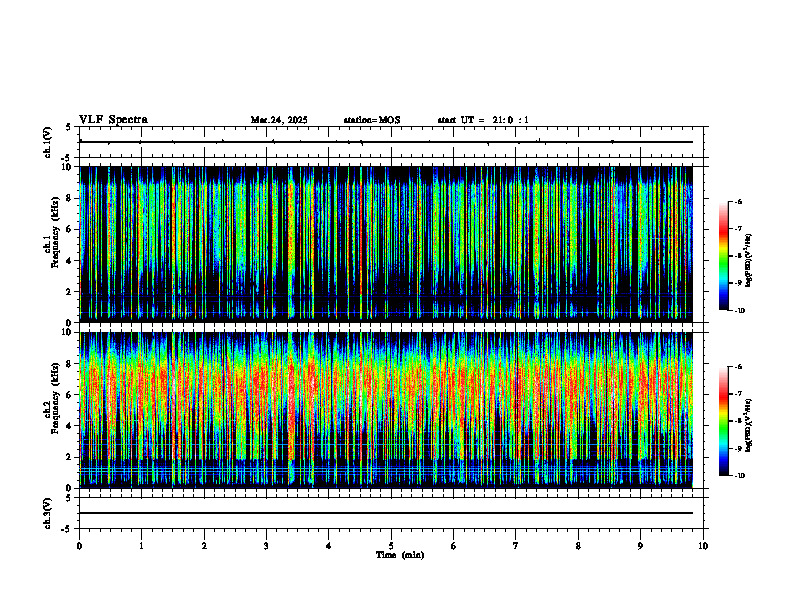Click the "-6" tick on ch.1 colorbar
Screen dimensions: 792x612
coord(738,202)
